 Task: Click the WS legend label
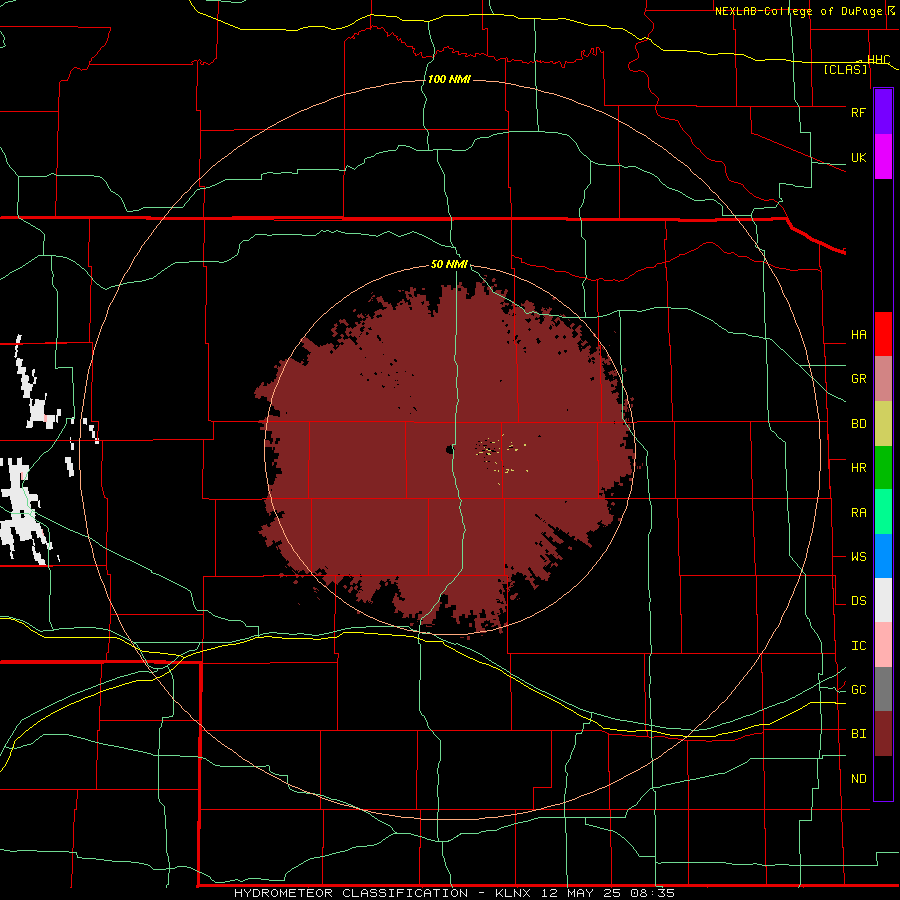pyautogui.click(x=858, y=556)
